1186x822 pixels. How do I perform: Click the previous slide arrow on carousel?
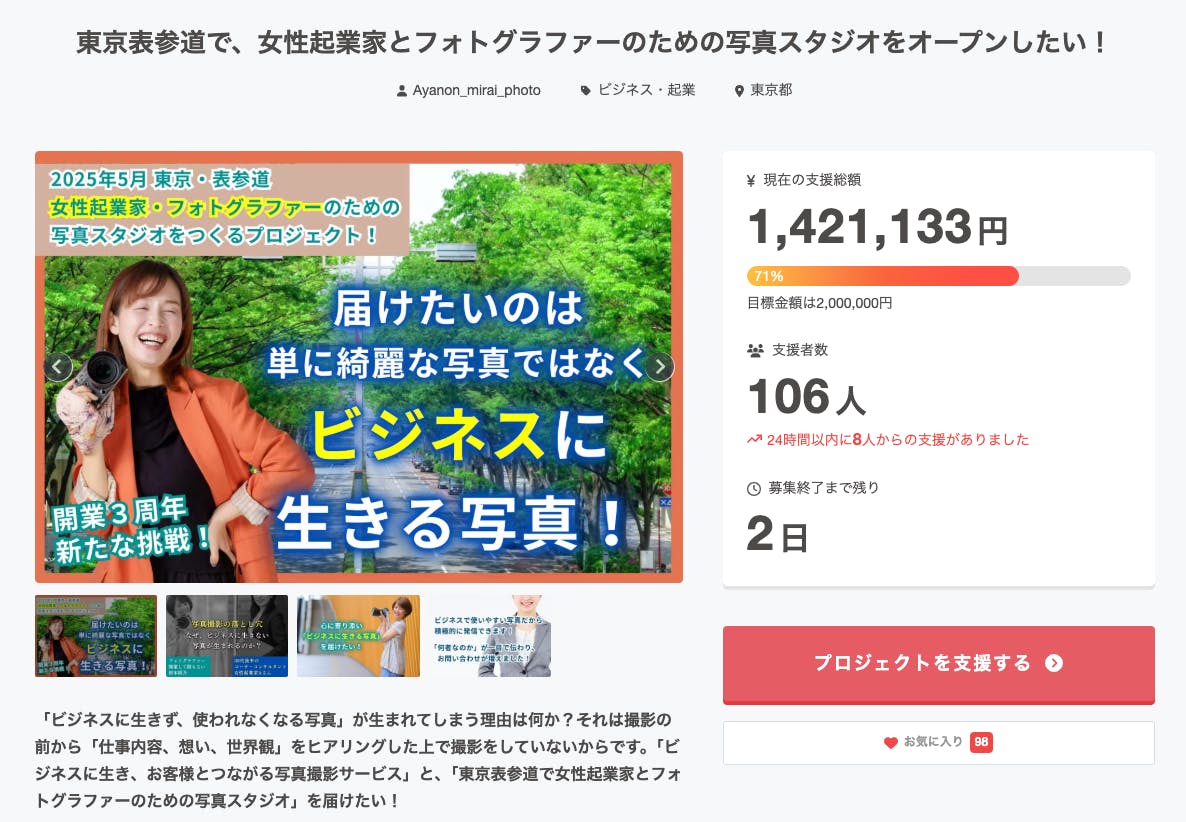pos(58,367)
